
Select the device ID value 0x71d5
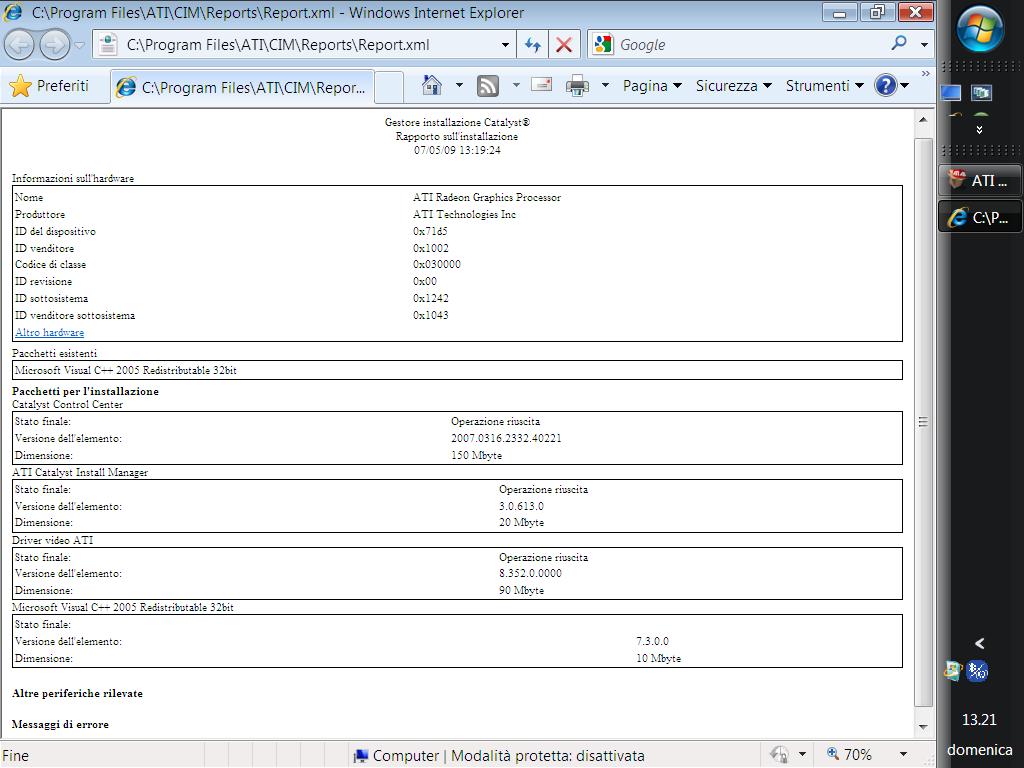[430, 231]
